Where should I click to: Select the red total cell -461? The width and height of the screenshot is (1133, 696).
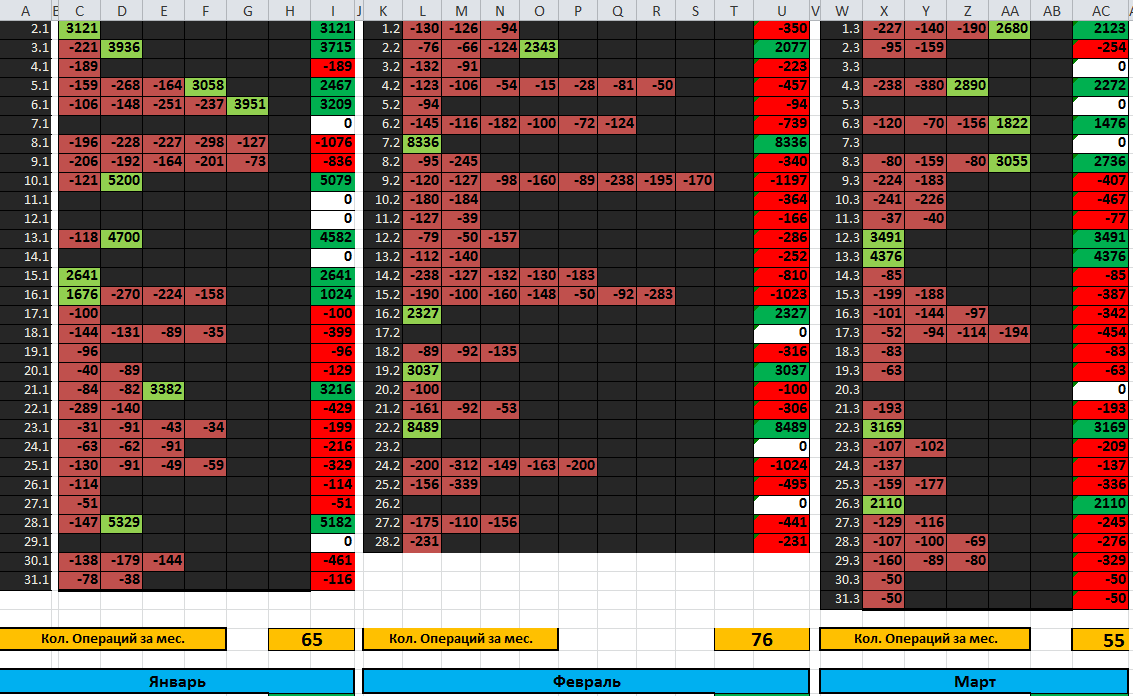point(332,560)
